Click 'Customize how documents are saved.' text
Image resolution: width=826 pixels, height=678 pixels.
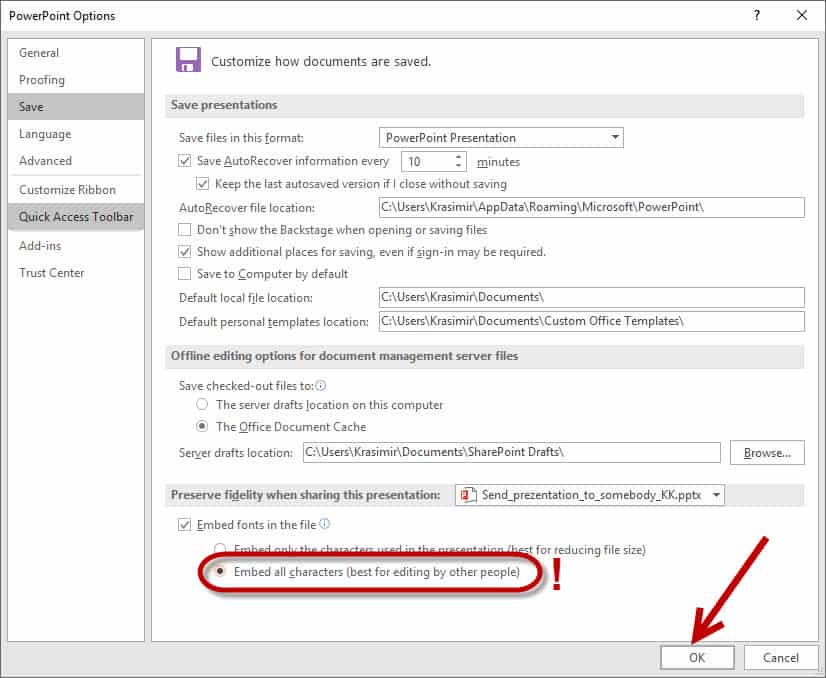point(321,62)
